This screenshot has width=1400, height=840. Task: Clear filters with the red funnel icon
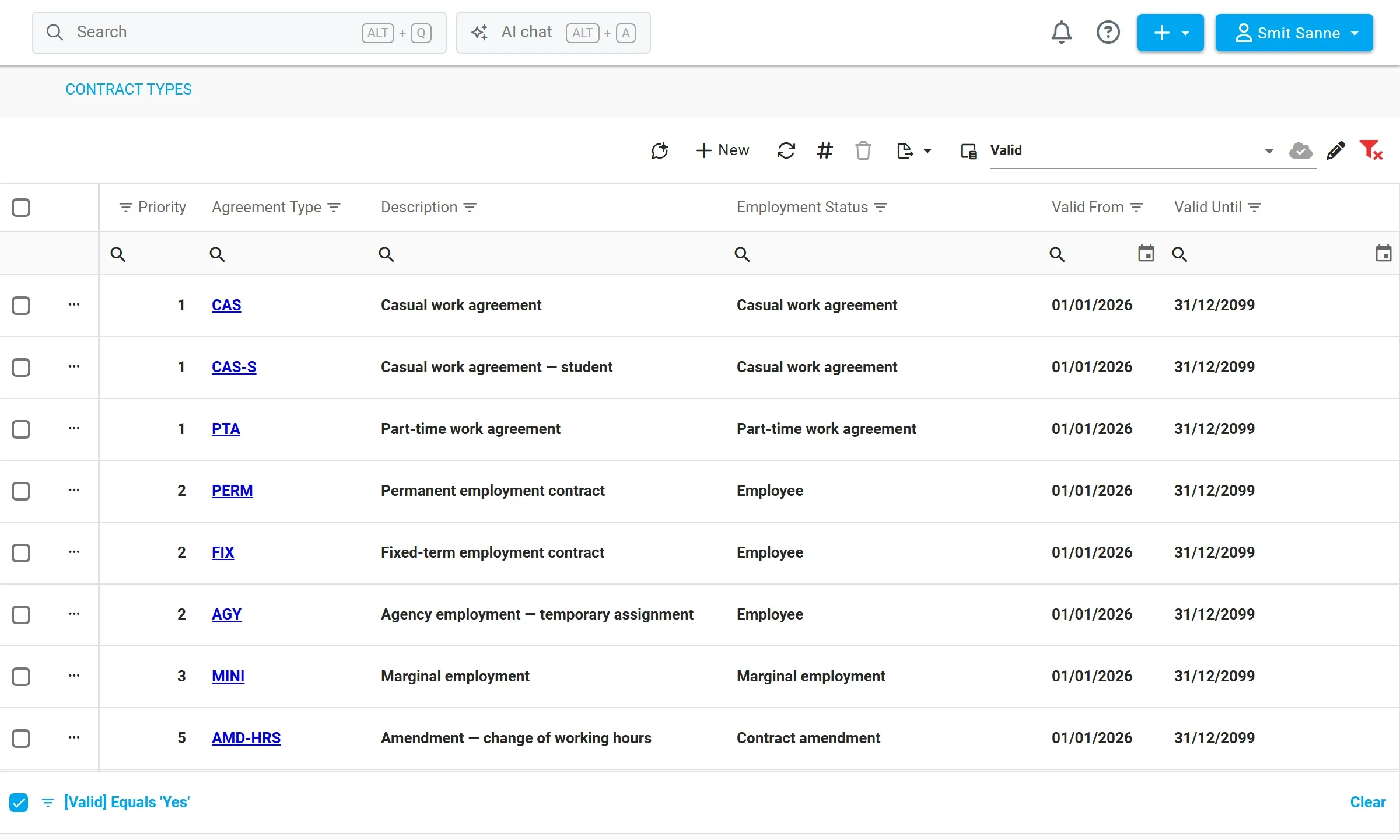point(1370,150)
